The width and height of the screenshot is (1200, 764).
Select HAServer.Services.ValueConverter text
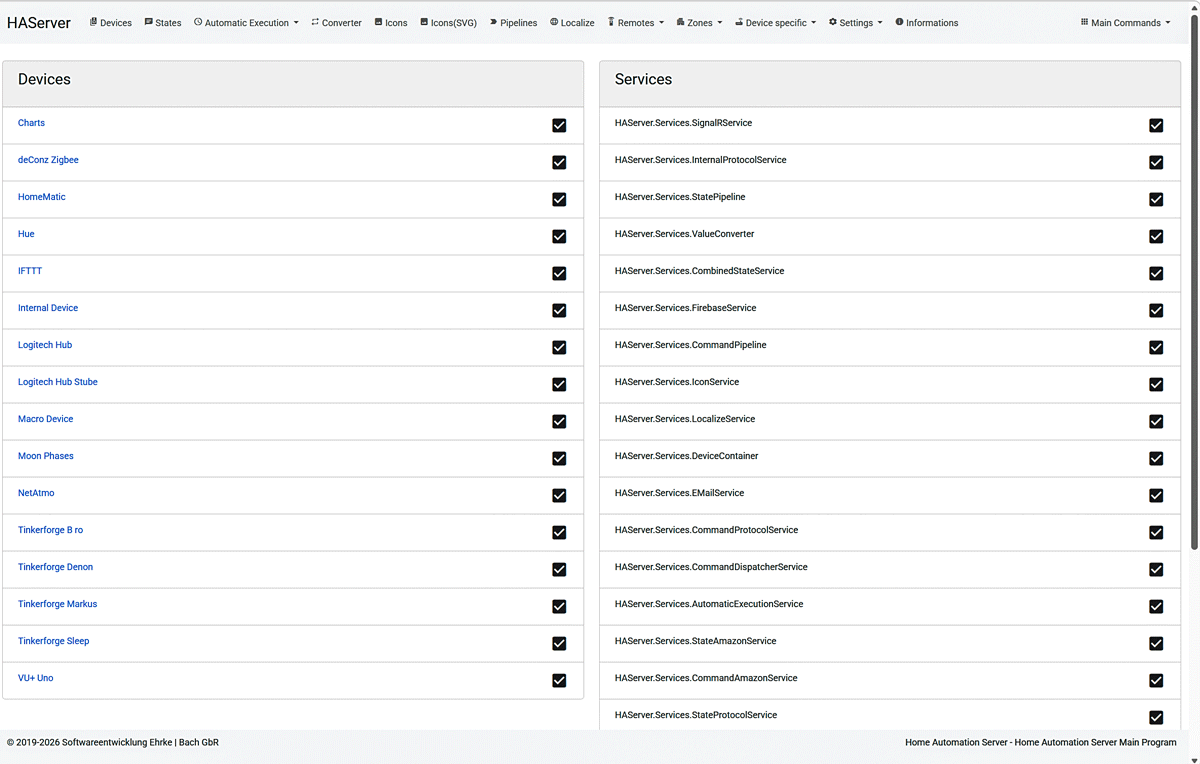tap(685, 234)
